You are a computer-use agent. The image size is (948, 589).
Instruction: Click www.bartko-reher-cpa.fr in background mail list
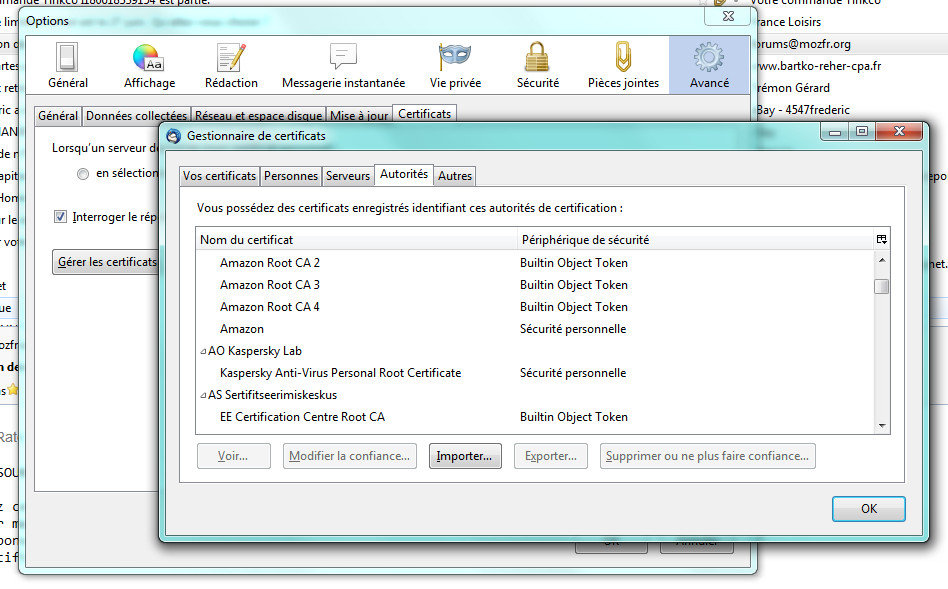(x=819, y=66)
